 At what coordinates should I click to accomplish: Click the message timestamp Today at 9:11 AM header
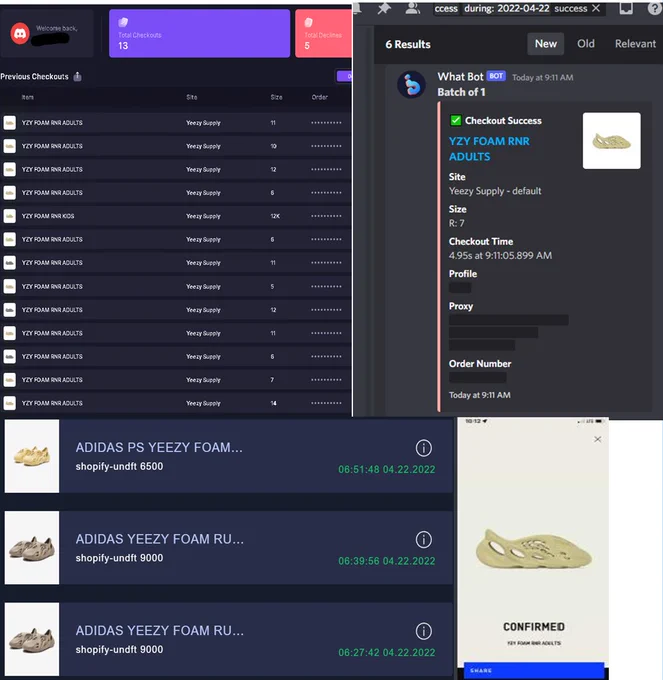coord(542,78)
